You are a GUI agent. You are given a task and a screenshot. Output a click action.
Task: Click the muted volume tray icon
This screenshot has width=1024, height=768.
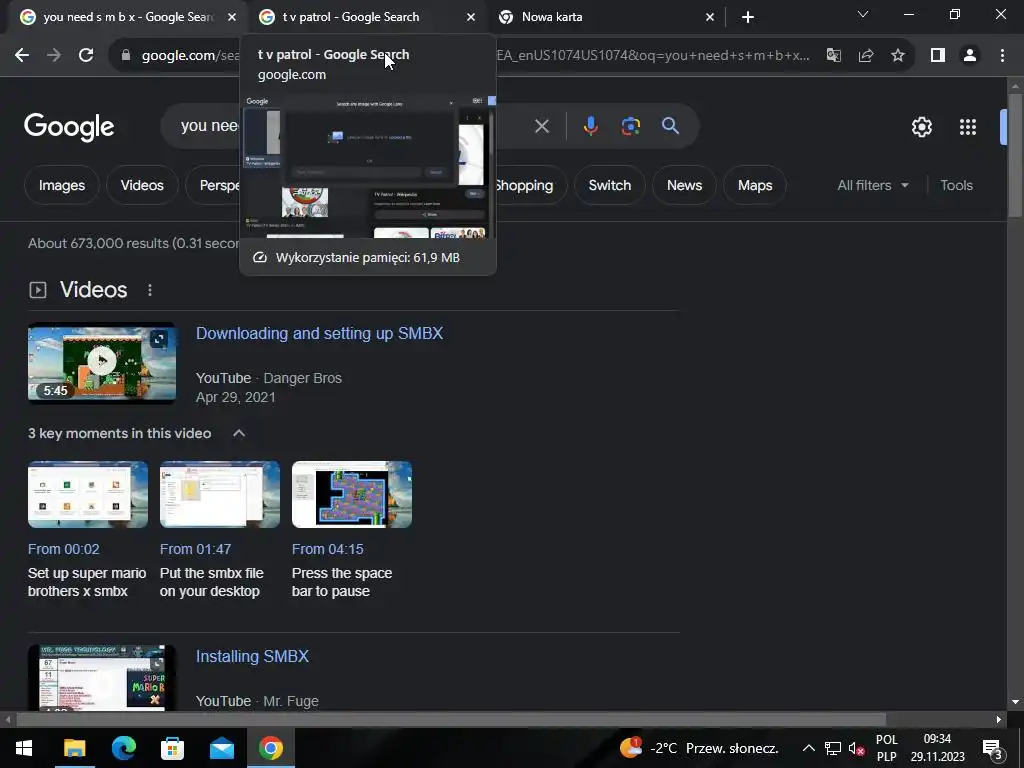(x=856, y=748)
